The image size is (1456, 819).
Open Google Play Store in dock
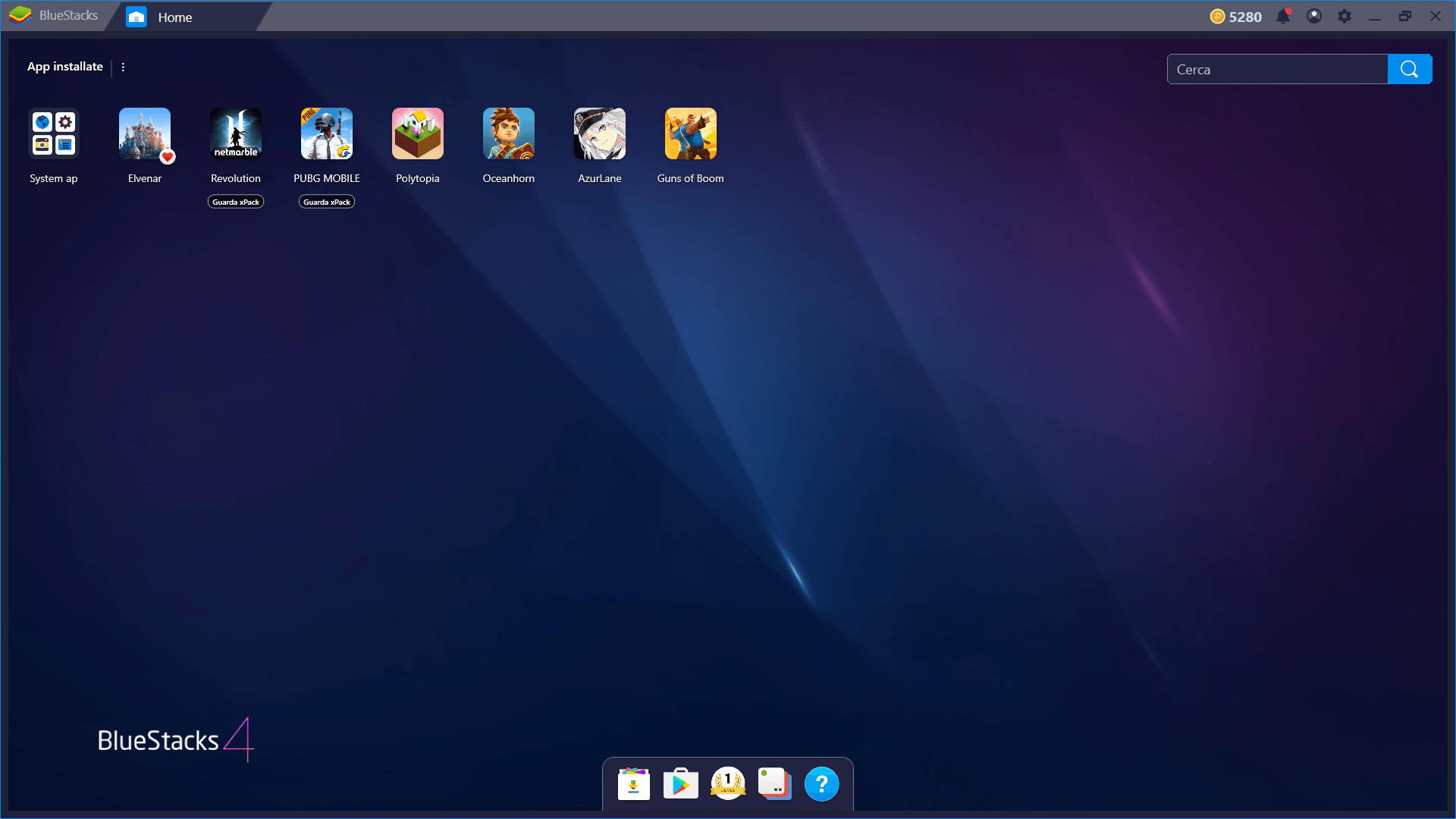coord(680,783)
